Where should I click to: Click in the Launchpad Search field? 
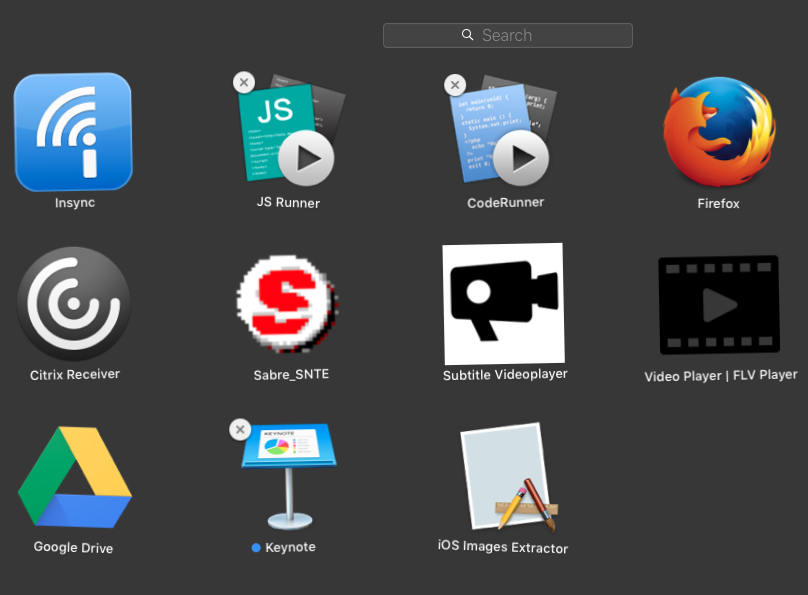pos(508,36)
